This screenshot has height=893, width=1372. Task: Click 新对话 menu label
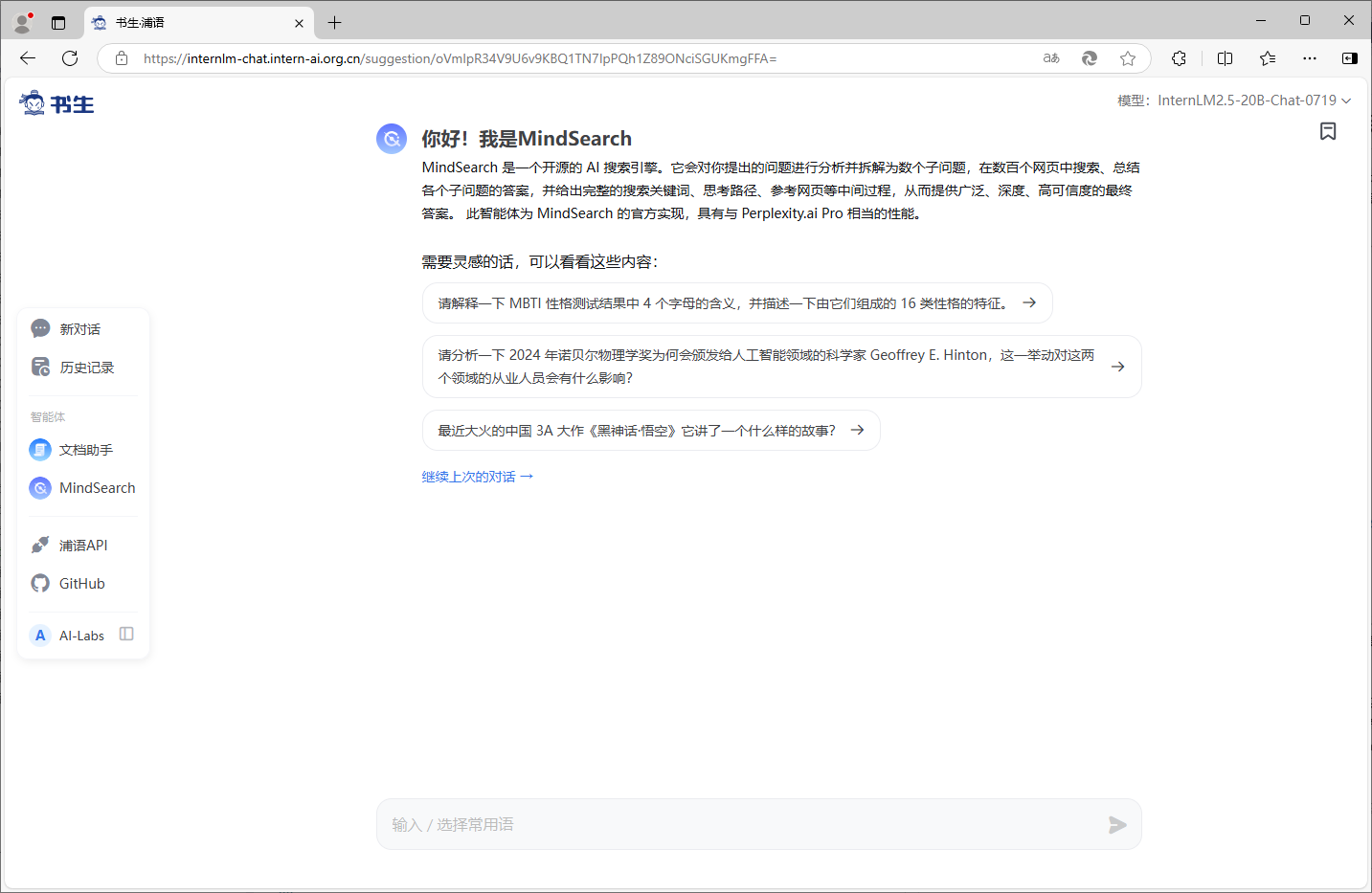pos(79,329)
